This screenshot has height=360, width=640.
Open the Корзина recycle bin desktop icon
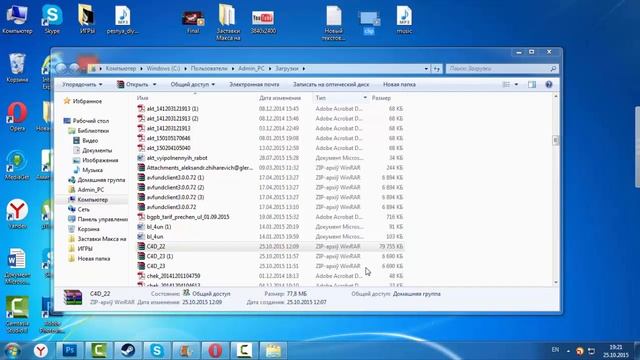tap(17, 68)
